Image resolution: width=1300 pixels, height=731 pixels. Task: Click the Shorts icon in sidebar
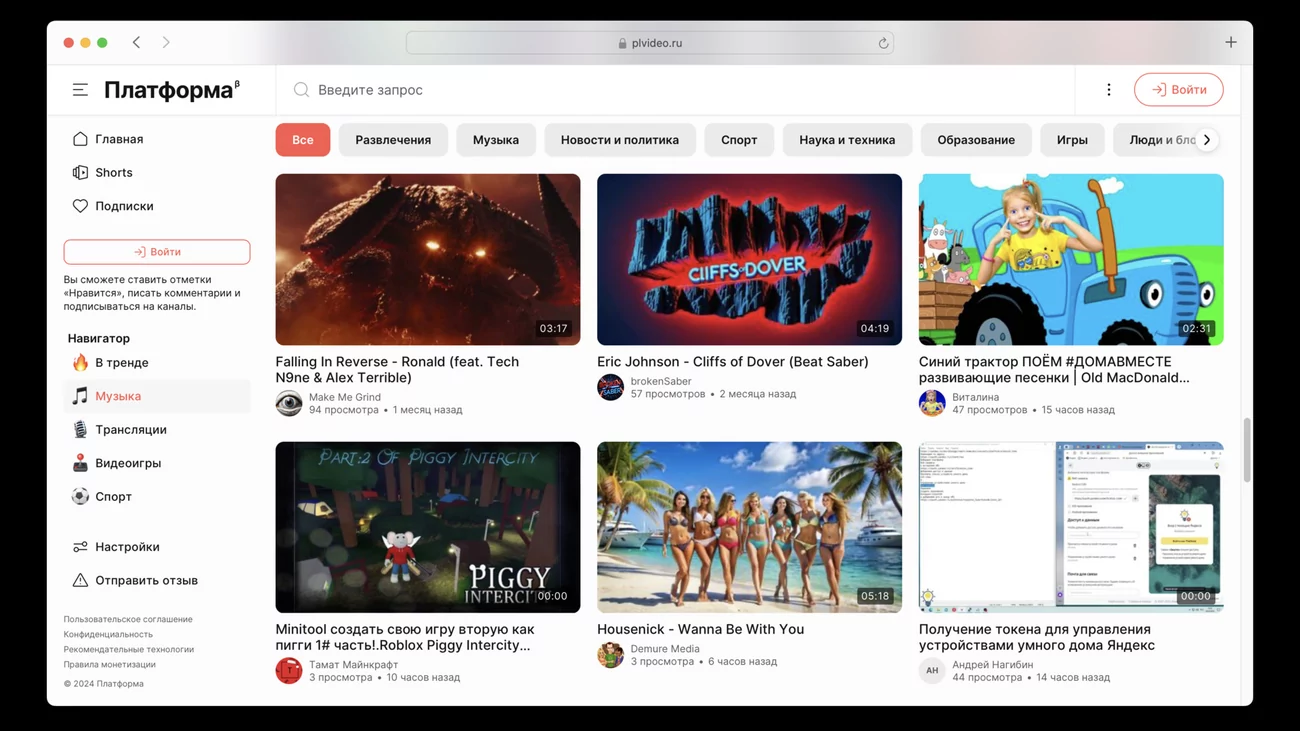[x=80, y=173]
